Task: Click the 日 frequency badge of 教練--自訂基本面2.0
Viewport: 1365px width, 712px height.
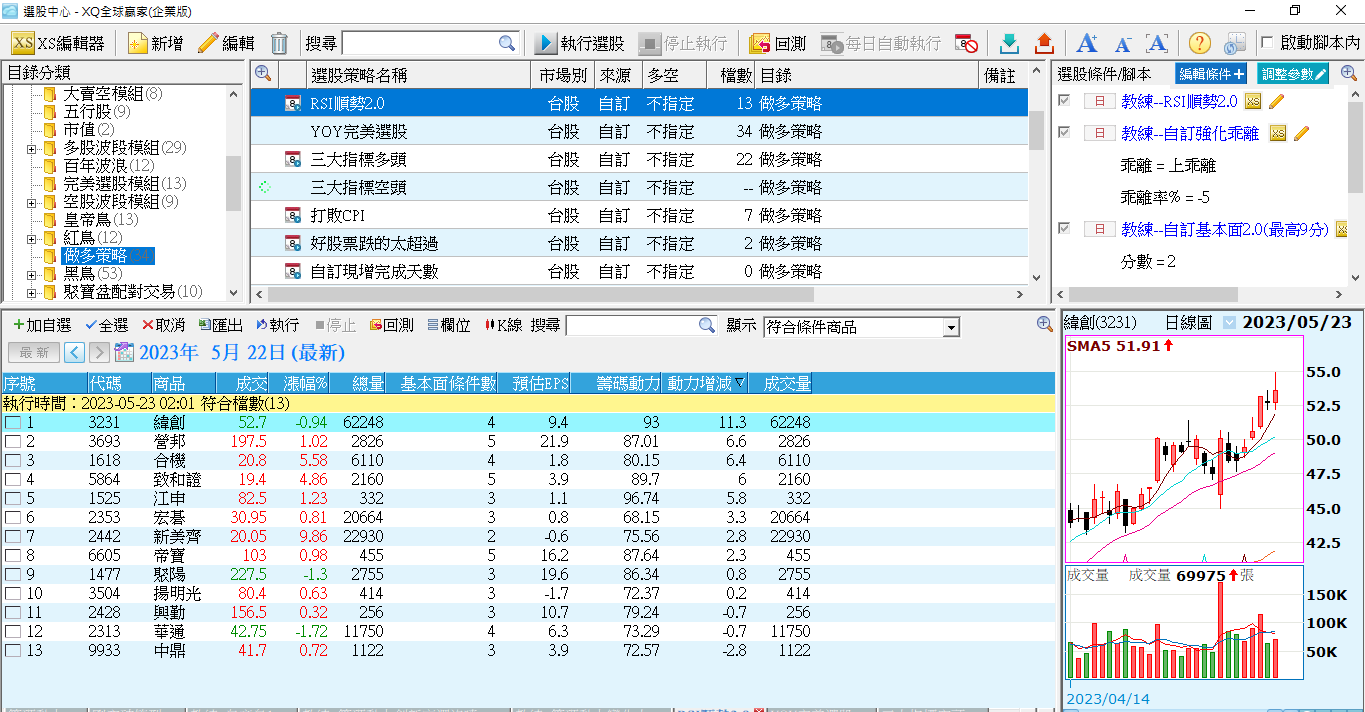Action: coord(1099,229)
